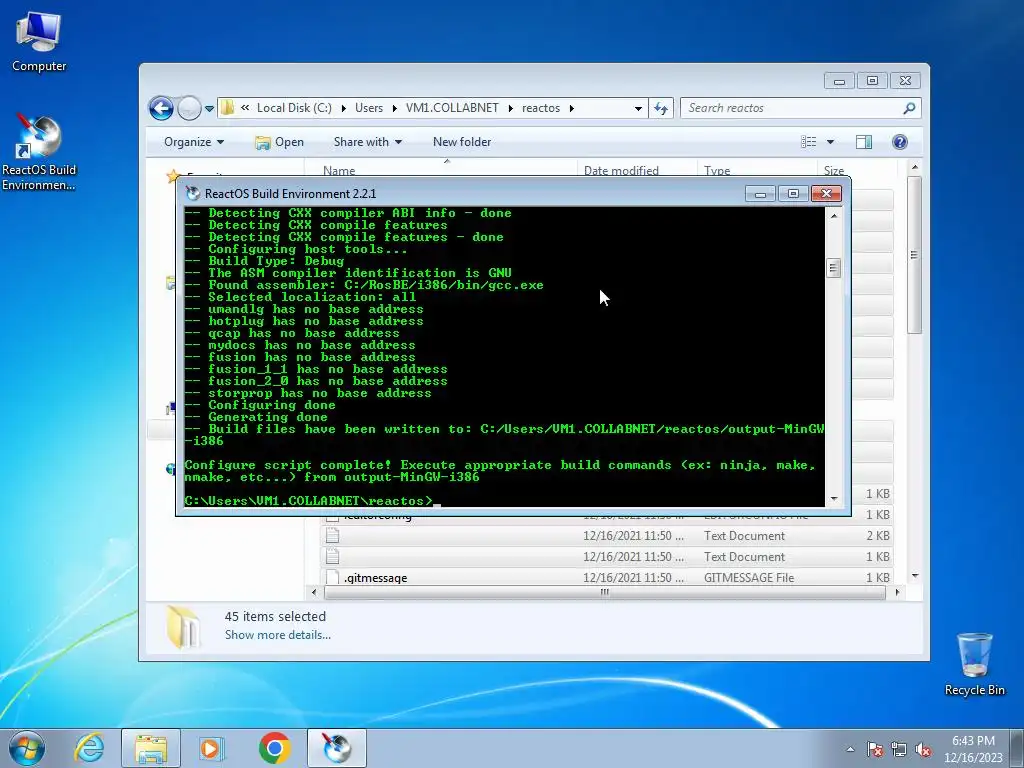Launch Google Chrome from the taskbar

[274, 748]
